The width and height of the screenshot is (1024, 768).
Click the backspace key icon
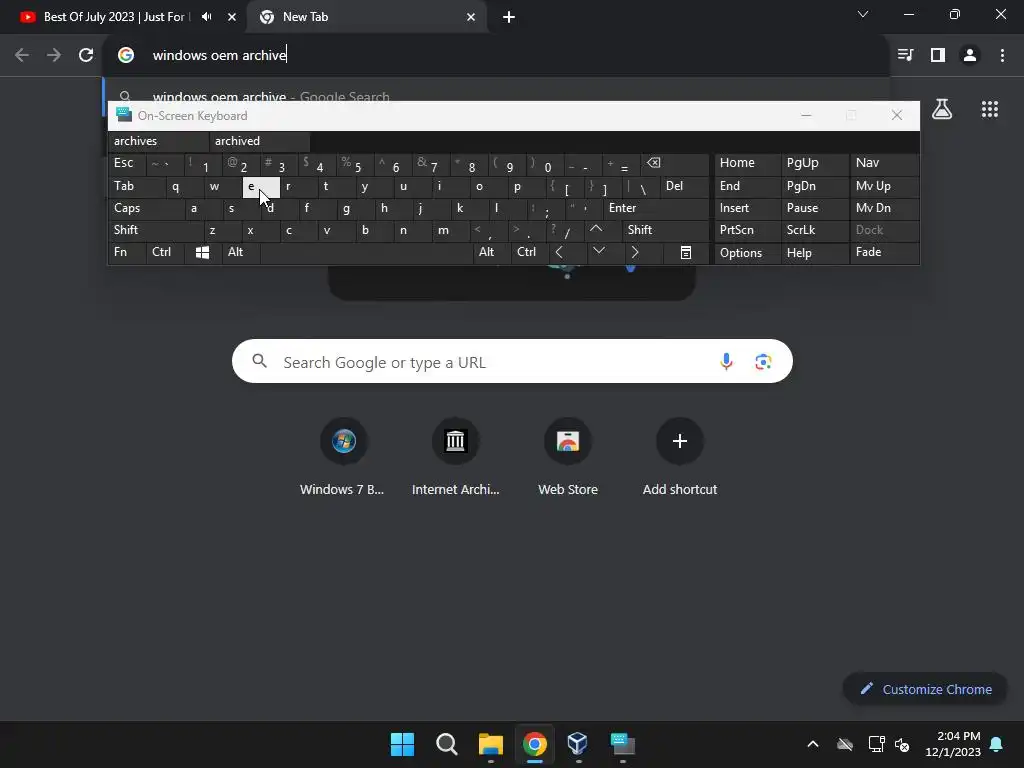coord(674,163)
